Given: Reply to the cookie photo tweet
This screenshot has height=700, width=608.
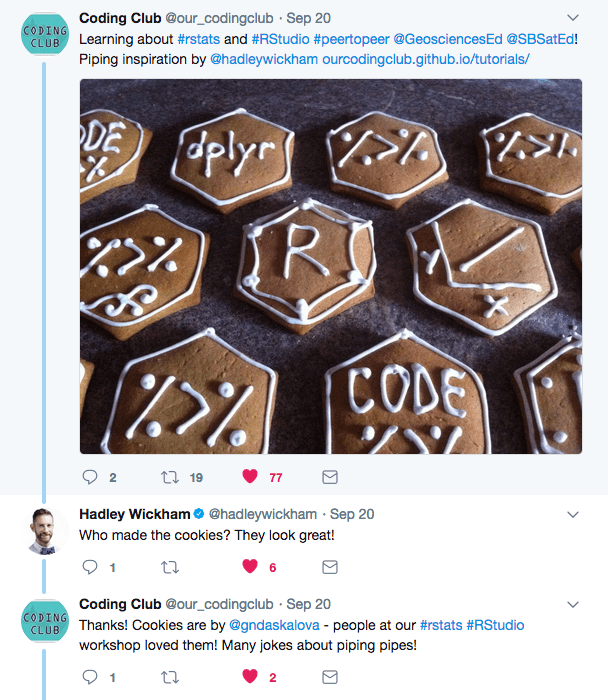Looking at the screenshot, I should (90, 477).
